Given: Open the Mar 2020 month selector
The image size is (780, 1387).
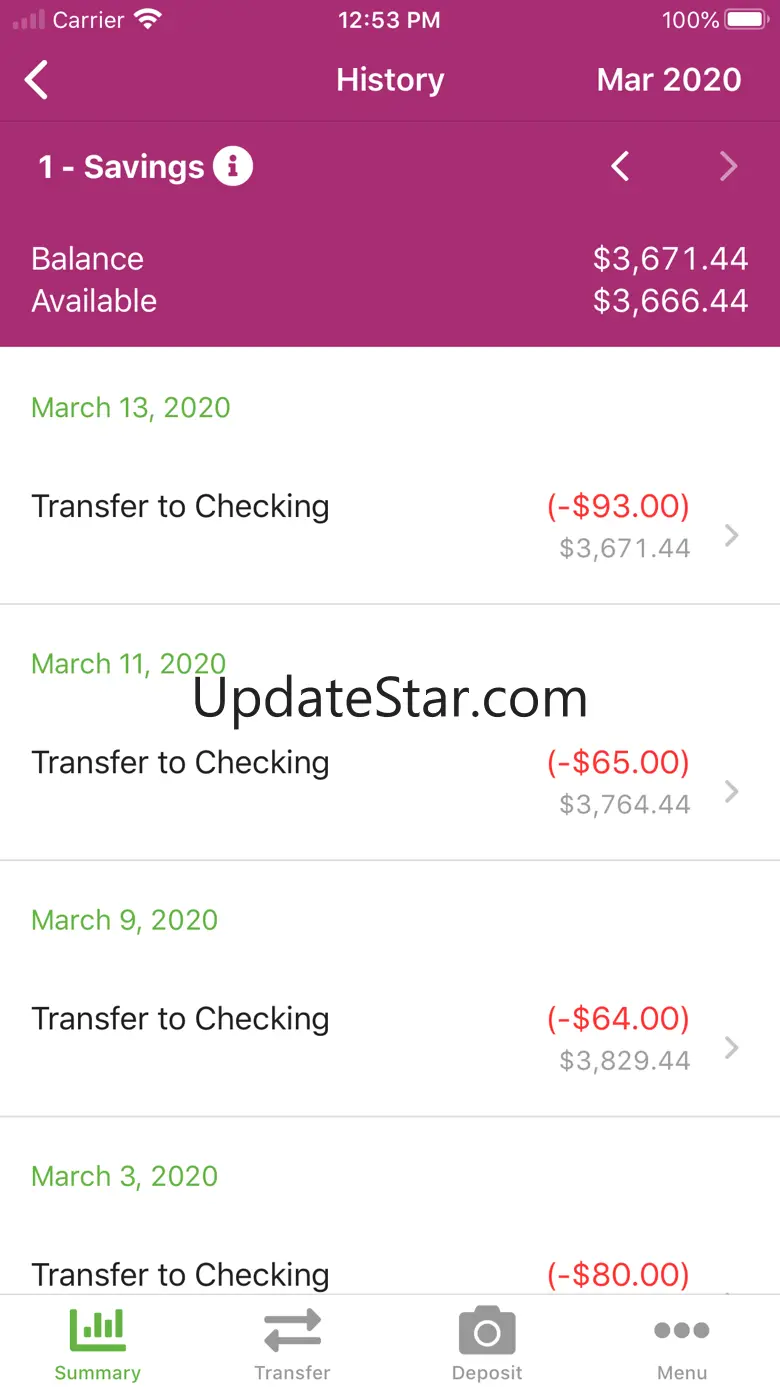Looking at the screenshot, I should (x=669, y=80).
